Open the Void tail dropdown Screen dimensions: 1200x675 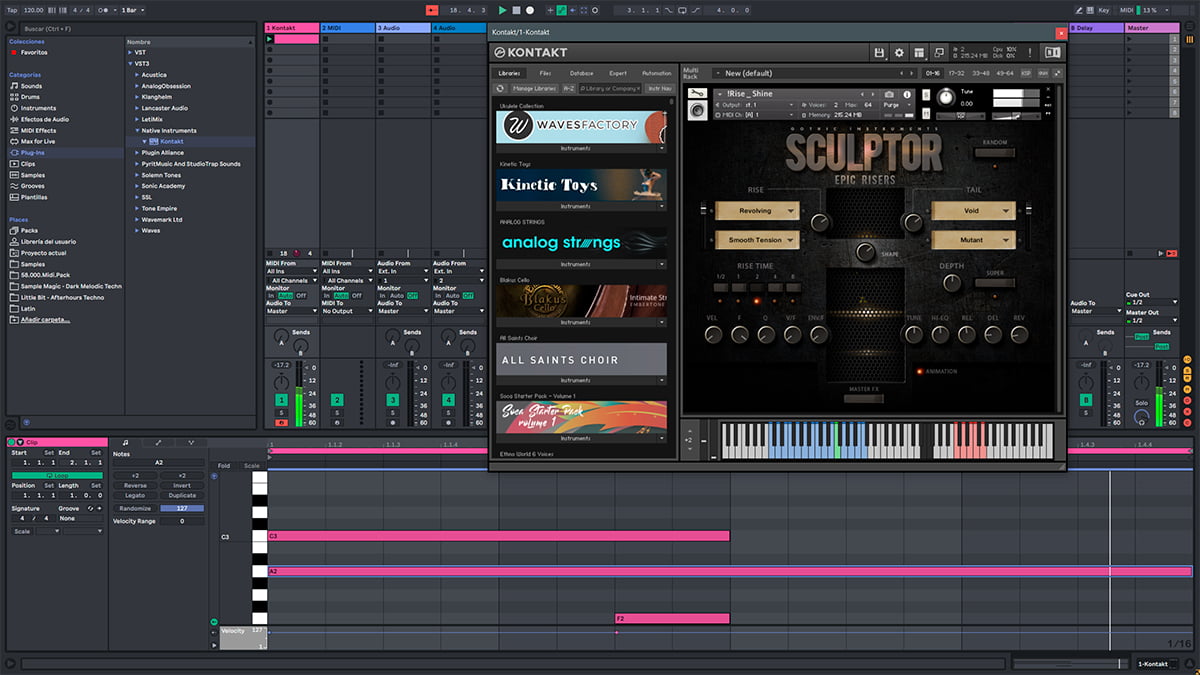pyautogui.click(x=973, y=211)
